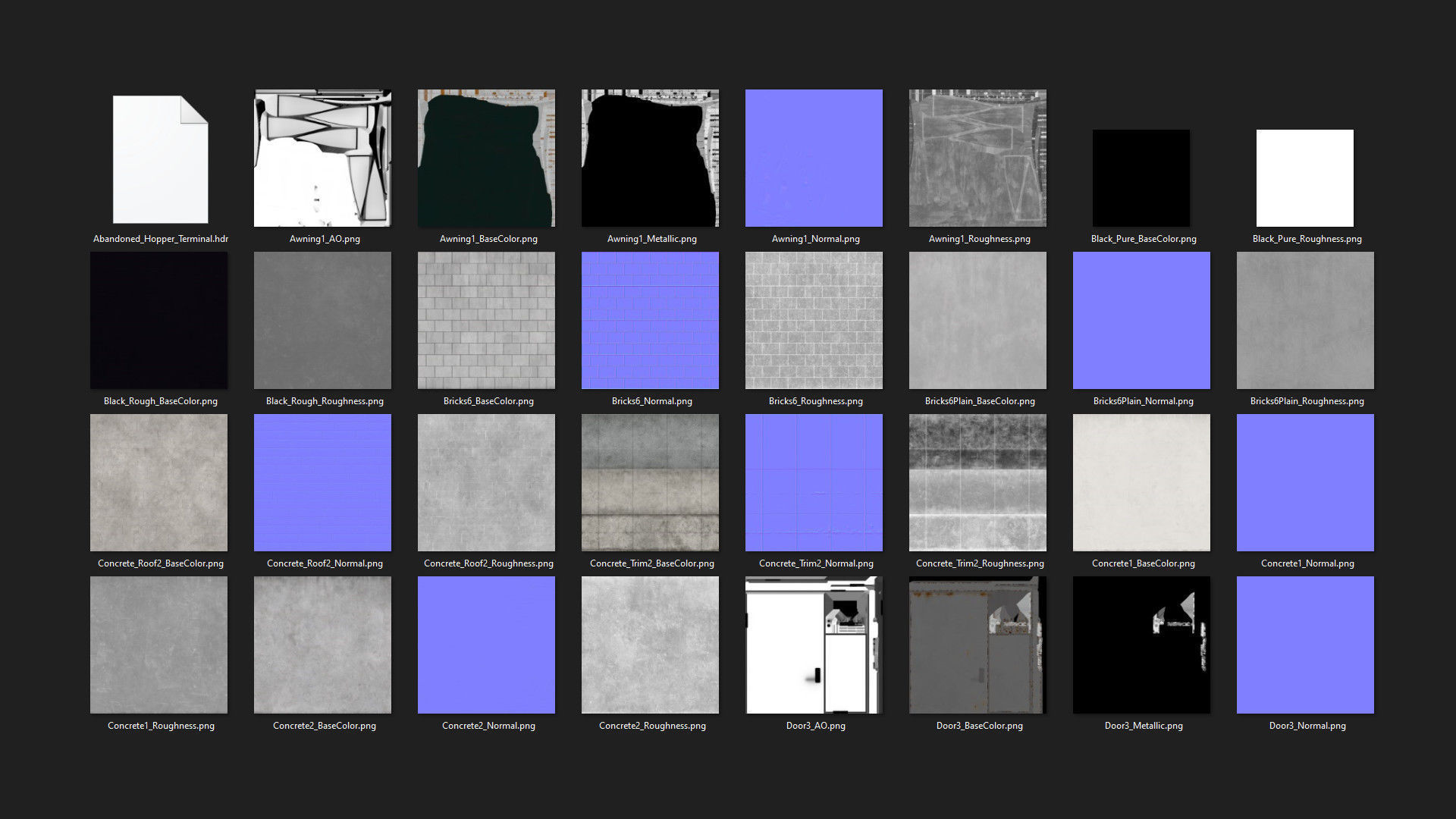Click the Concrete1_BaseColor.png file name label

(1144, 563)
